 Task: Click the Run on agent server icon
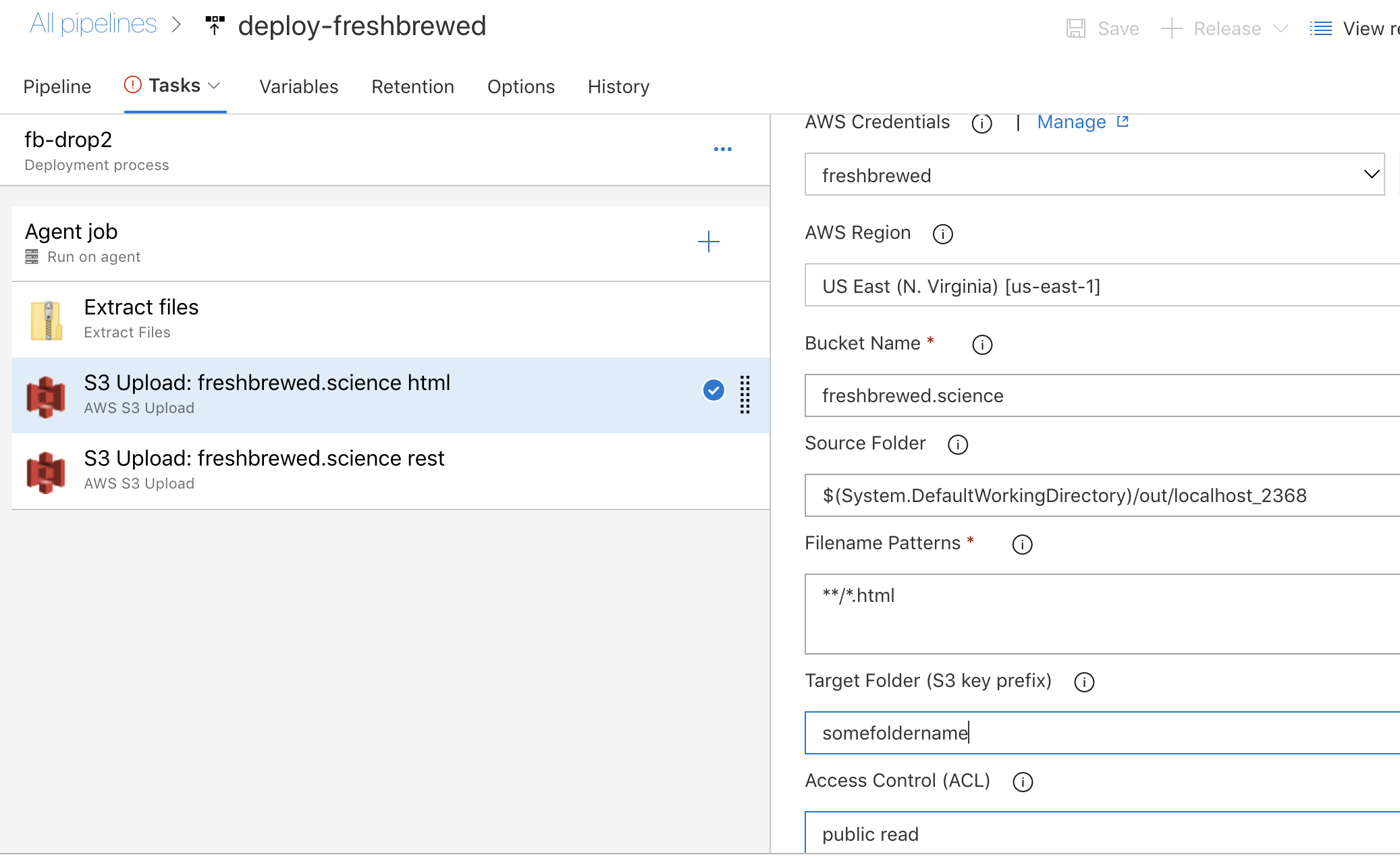pyautogui.click(x=32, y=256)
